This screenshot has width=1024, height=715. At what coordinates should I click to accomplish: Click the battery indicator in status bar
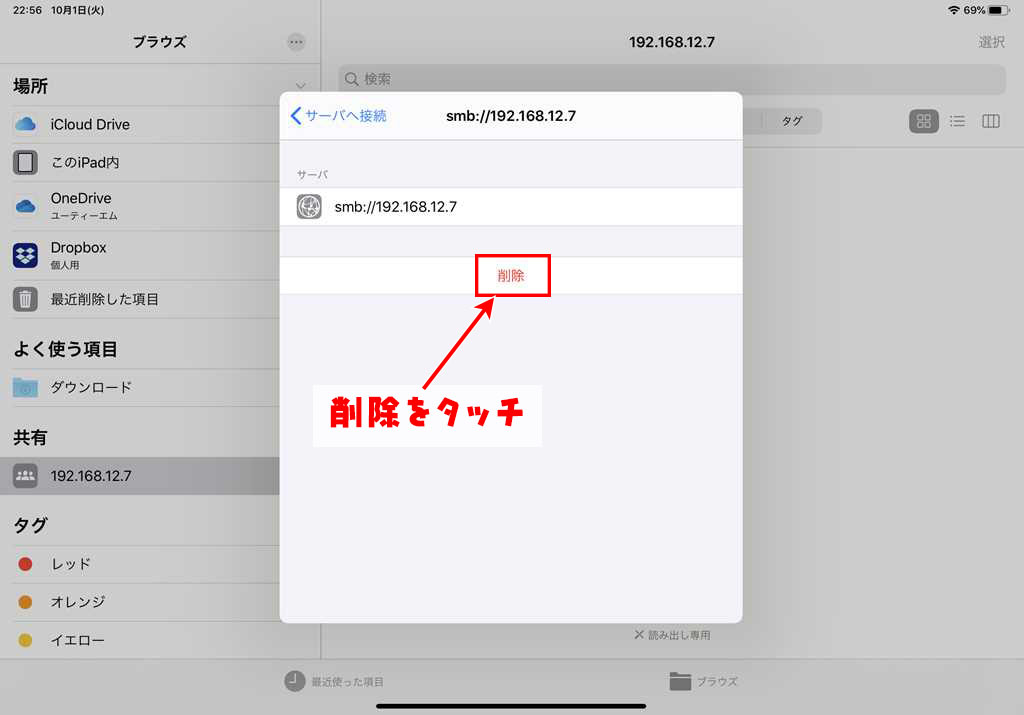click(x=999, y=10)
